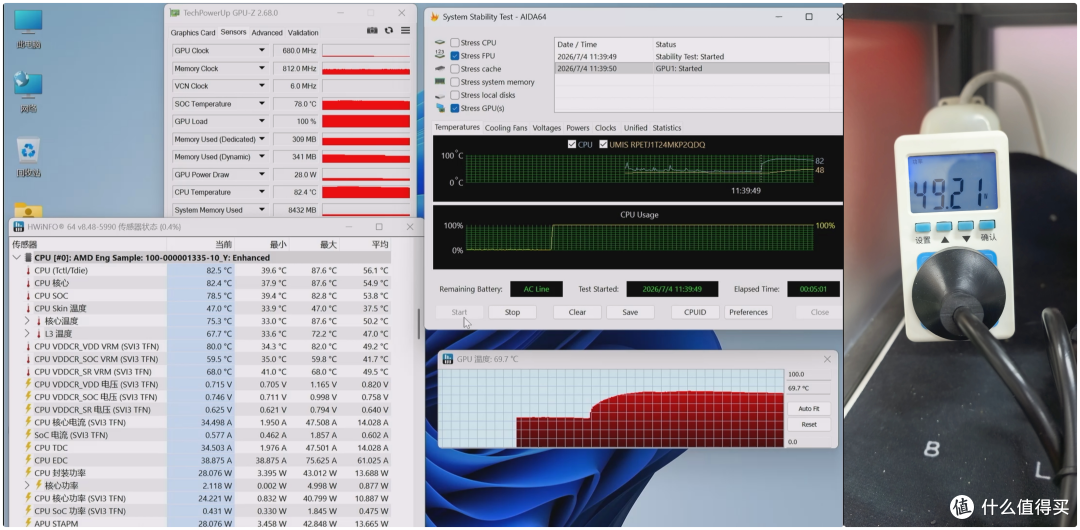Click the monitor icon beside Stress GPU(s)

point(440,108)
